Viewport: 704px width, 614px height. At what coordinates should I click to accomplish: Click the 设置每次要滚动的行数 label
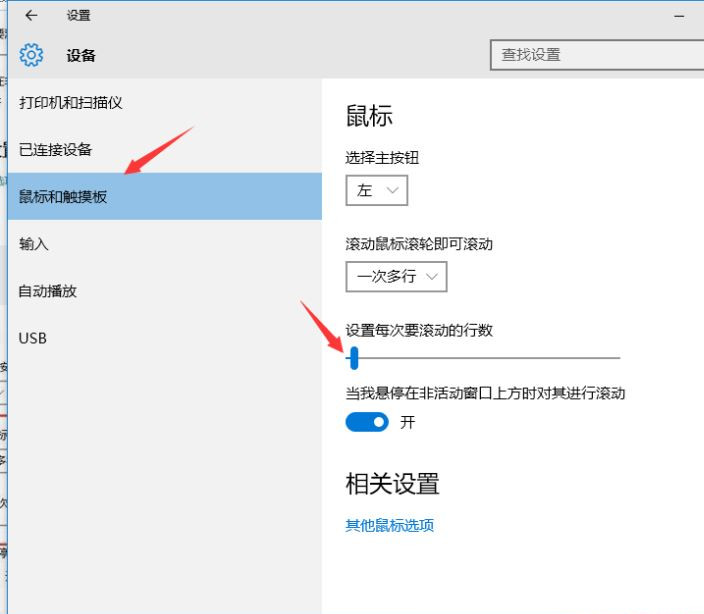(x=419, y=330)
